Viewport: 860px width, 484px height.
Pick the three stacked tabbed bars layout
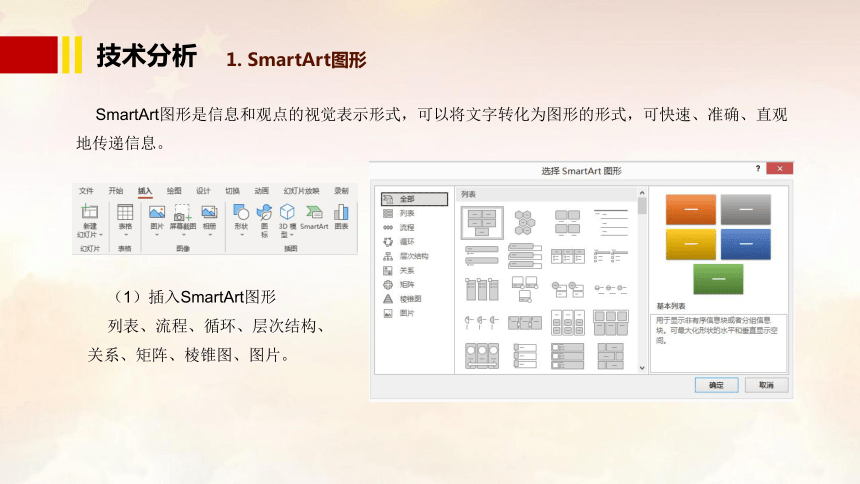click(x=525, y=256)
